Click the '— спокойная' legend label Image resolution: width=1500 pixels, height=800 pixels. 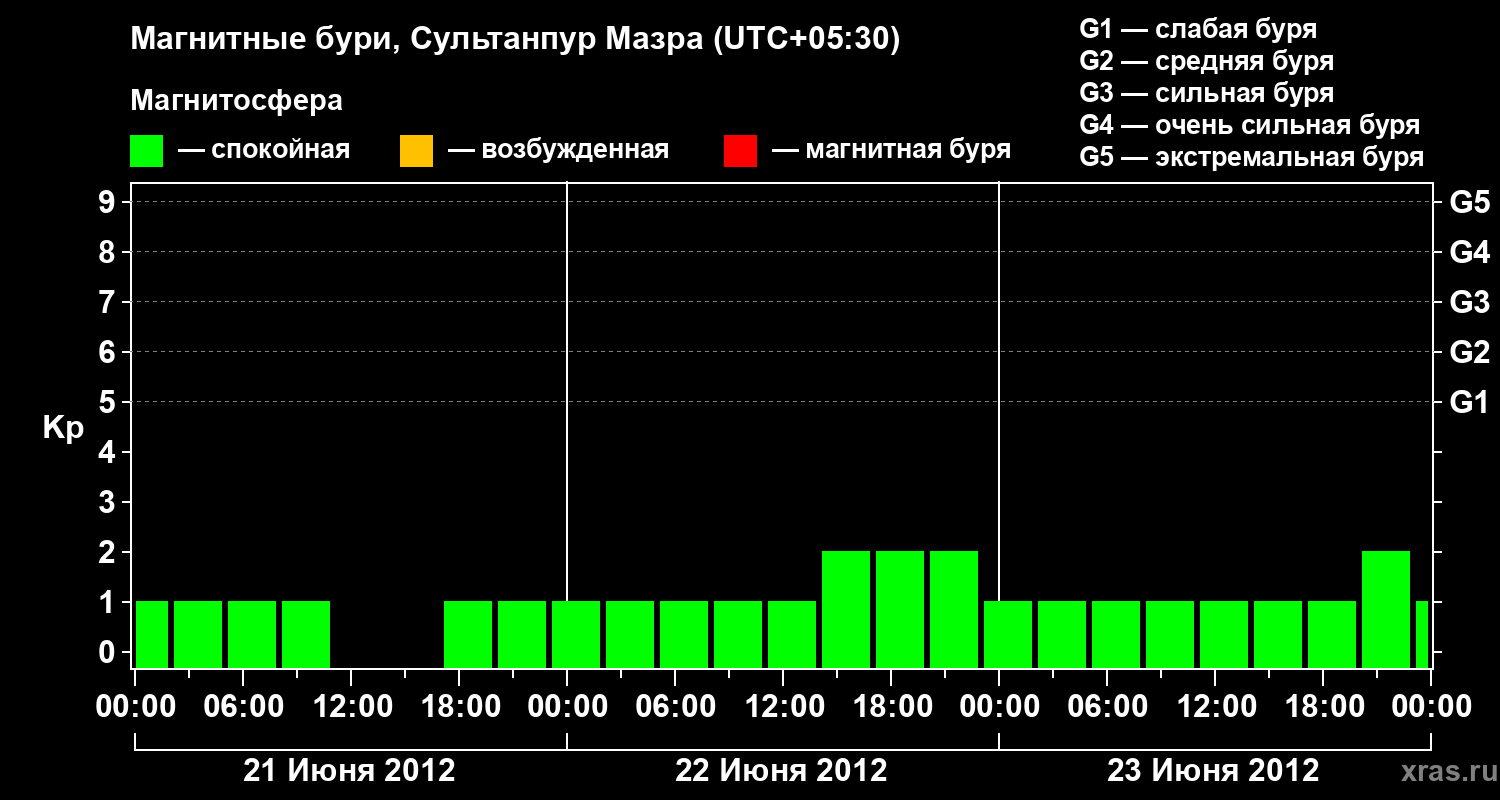point(264,150)
